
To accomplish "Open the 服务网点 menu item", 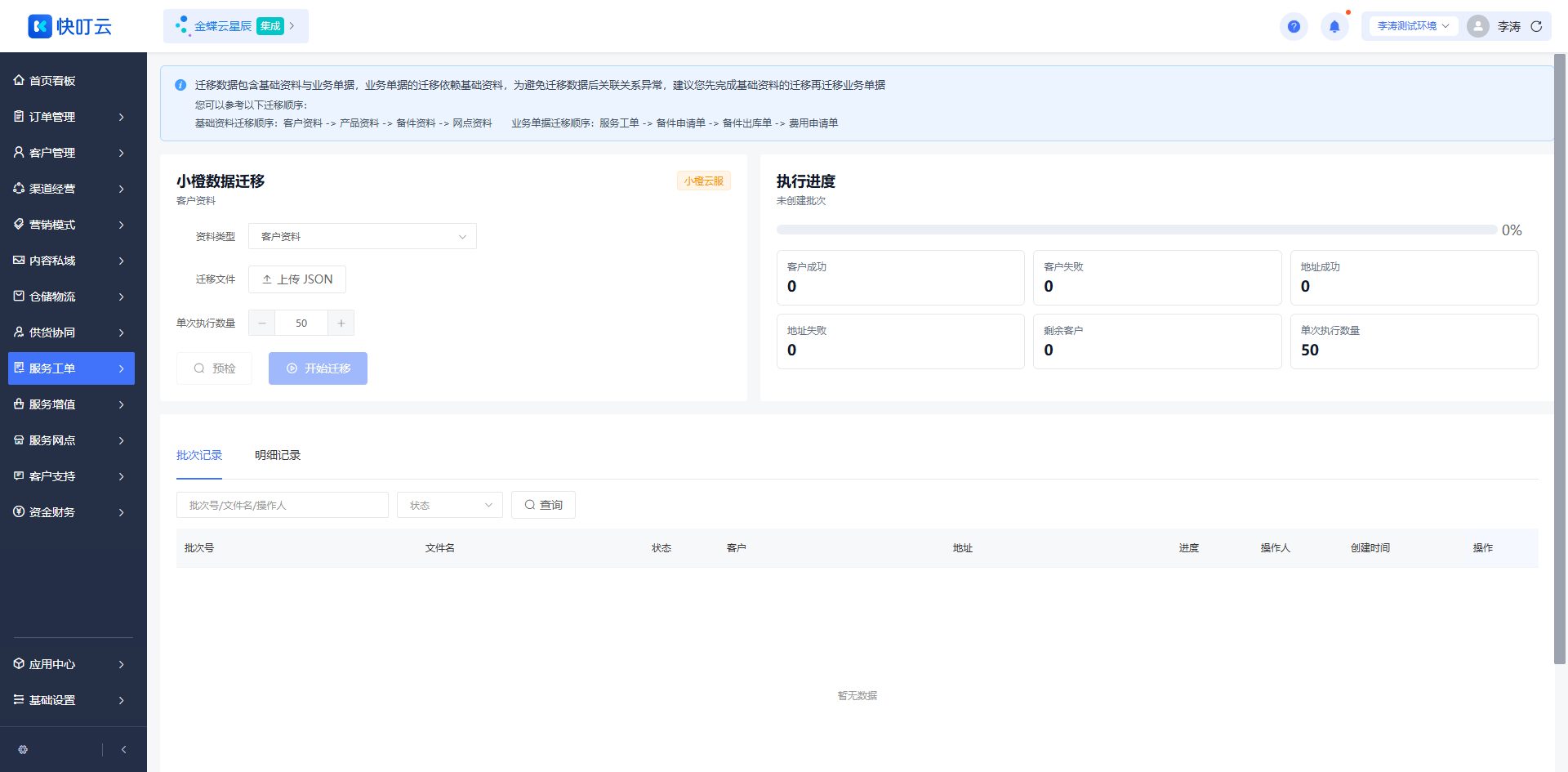I will [x=71, y=440].
